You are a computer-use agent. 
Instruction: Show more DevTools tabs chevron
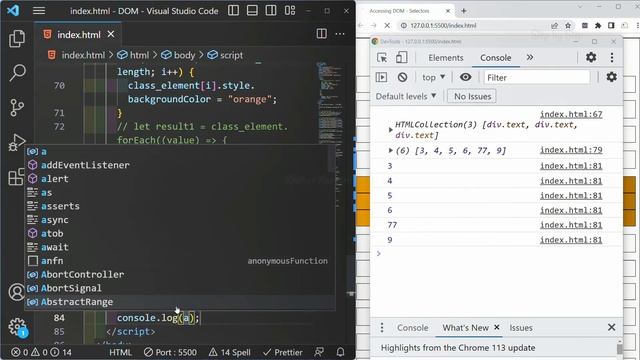[530, 58]
